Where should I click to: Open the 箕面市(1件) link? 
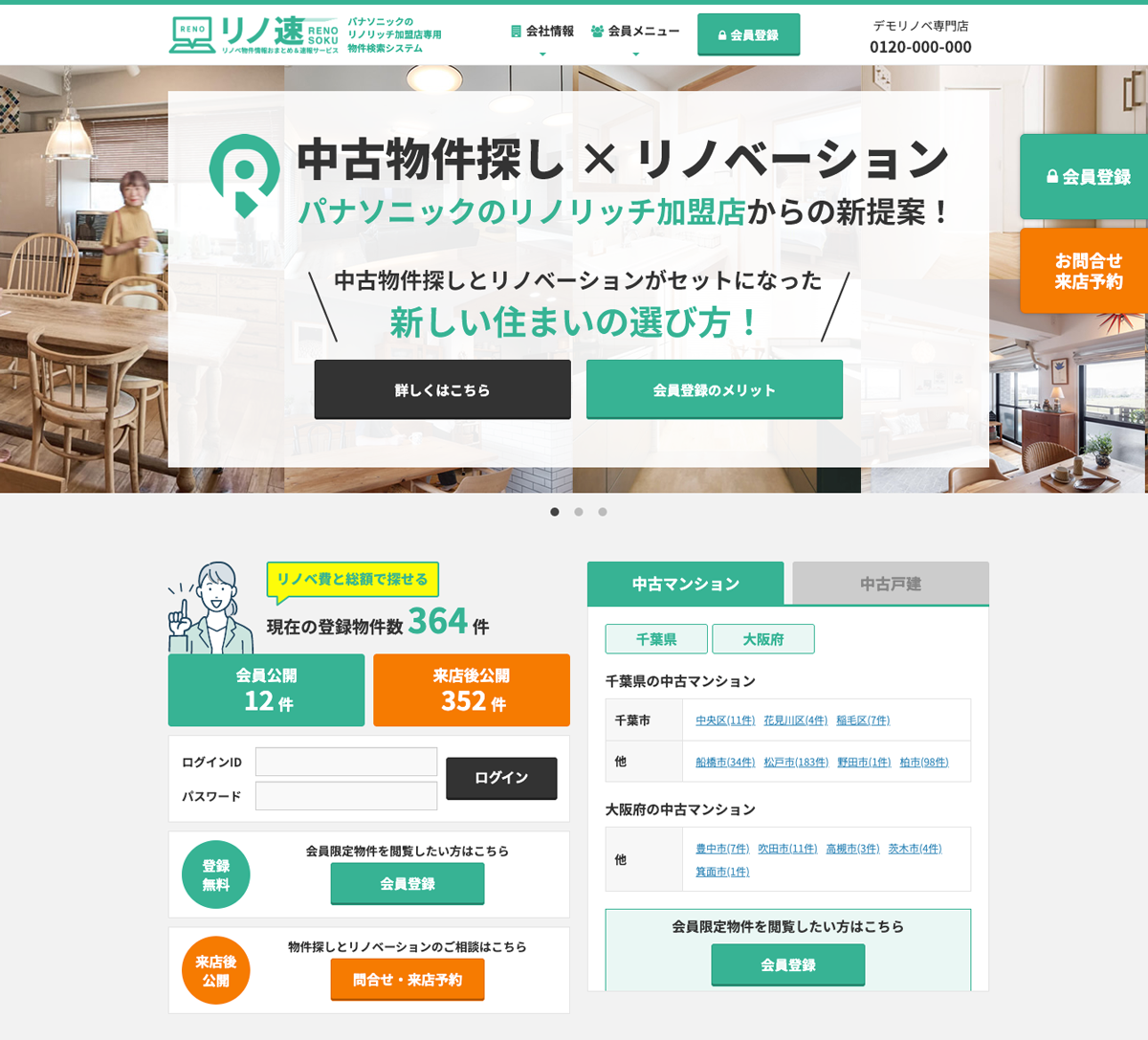pyautogui.click(x=722, y=872)
